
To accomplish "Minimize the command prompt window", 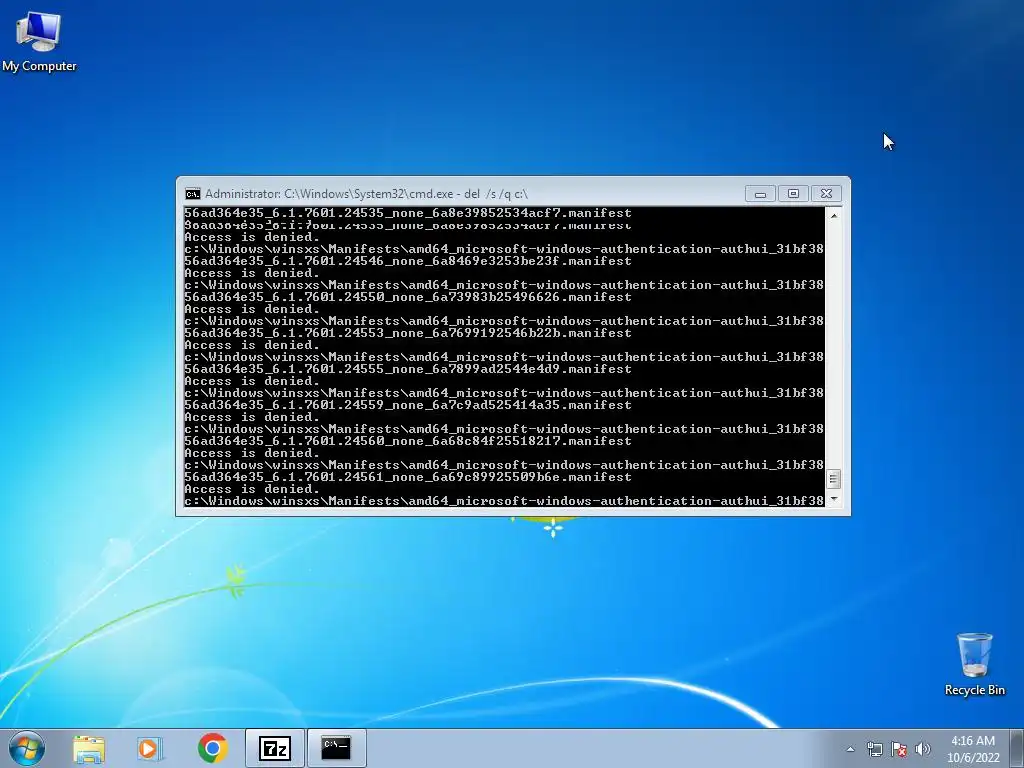I will (x=760, y=194).
